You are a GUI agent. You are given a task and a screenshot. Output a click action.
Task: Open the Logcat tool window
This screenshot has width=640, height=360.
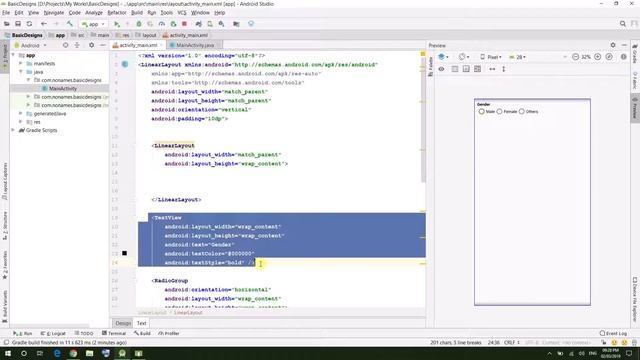point(53,333)
